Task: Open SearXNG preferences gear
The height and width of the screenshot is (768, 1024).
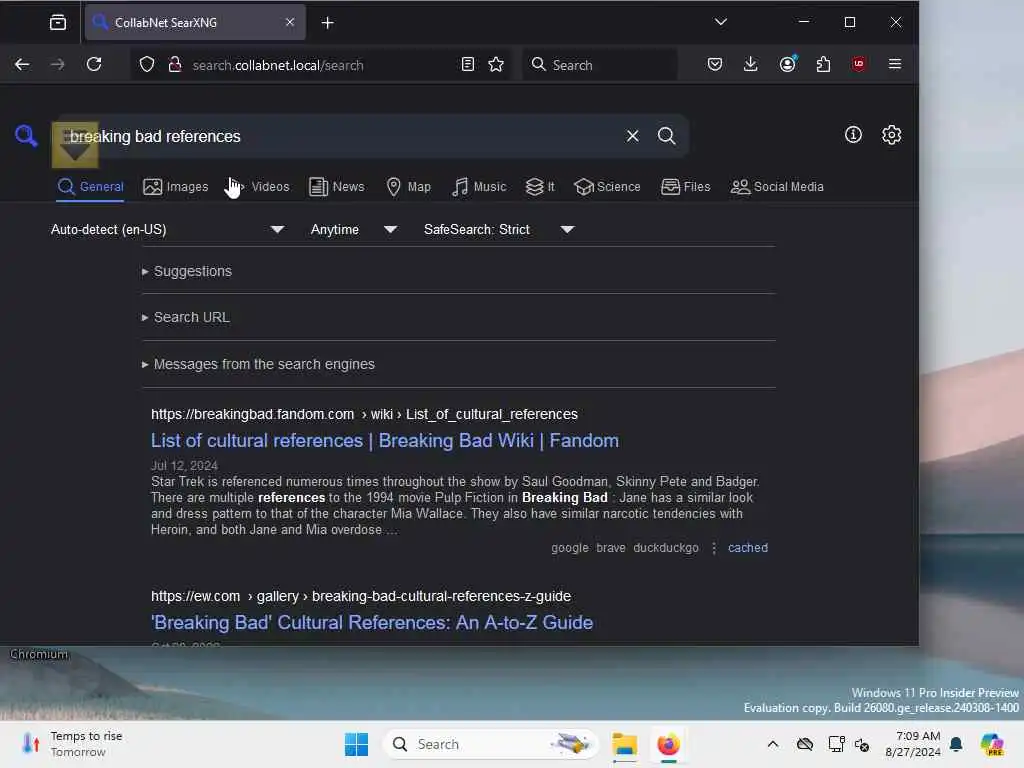Action: [x=891, y=135]
